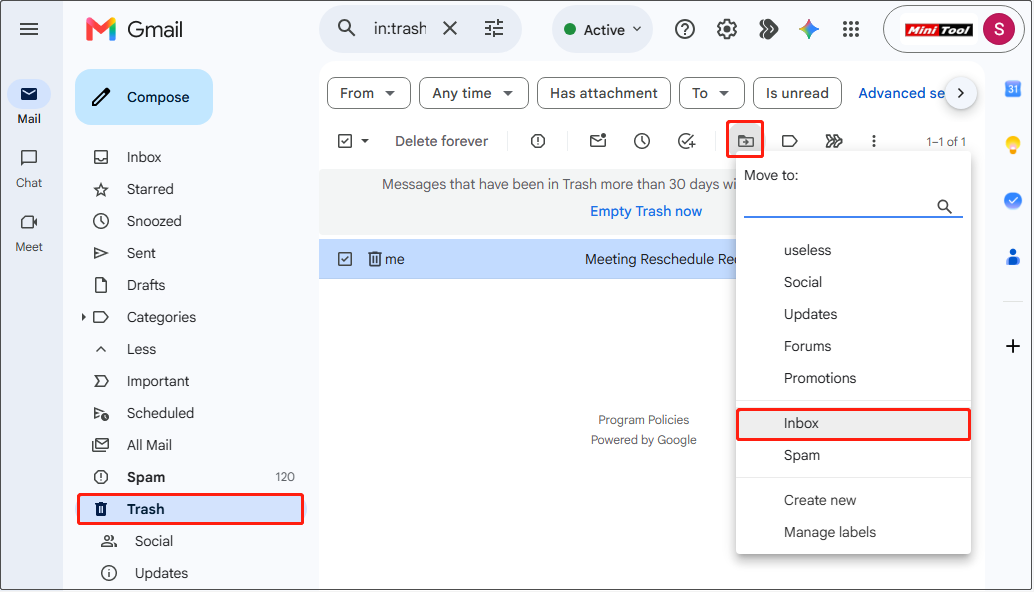
Task: Click the Snooze clock icon in toolbar
Action: [642, 141]
